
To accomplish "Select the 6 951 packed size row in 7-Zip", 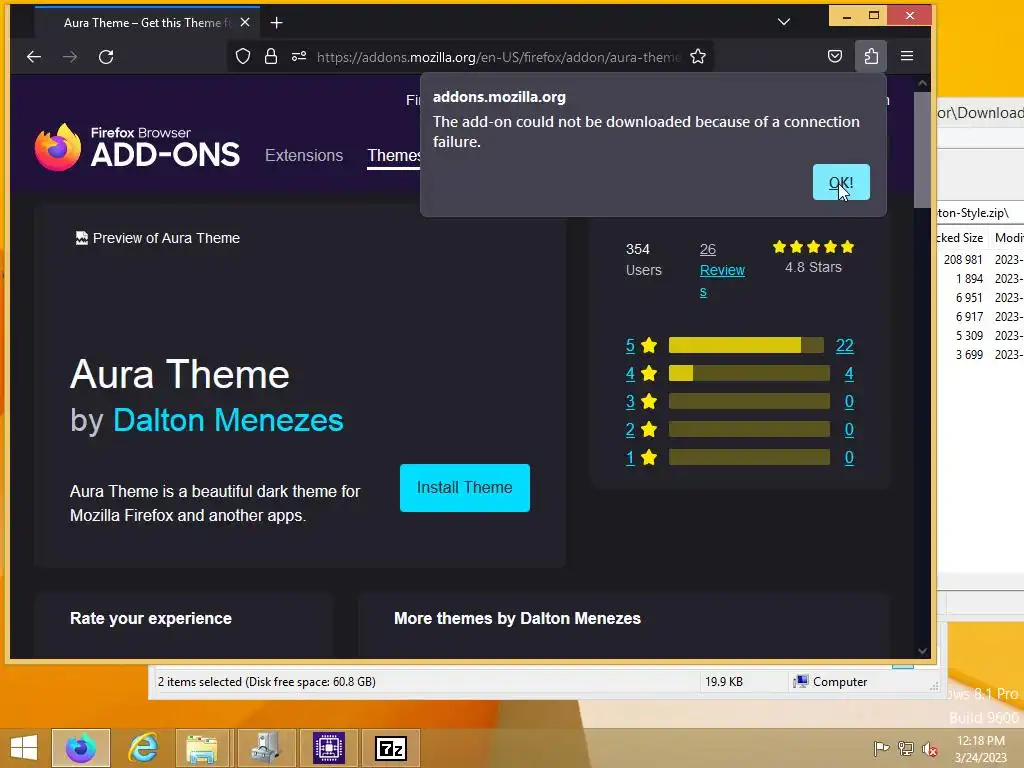I will pos(980,297).
